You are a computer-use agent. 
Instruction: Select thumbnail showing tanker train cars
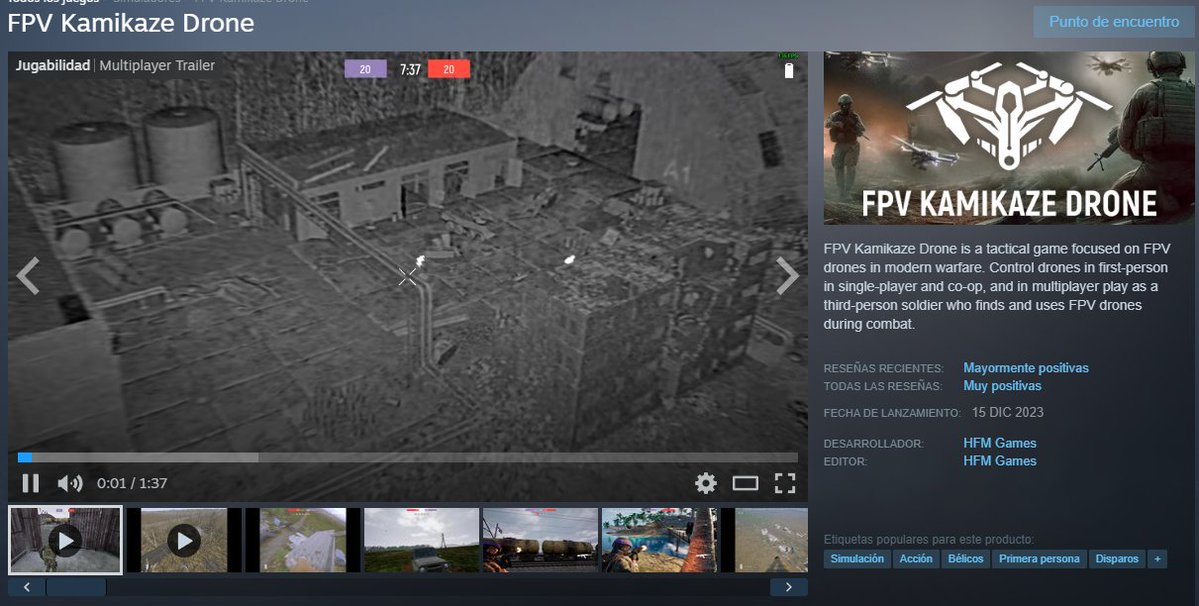tap(540, 540)
